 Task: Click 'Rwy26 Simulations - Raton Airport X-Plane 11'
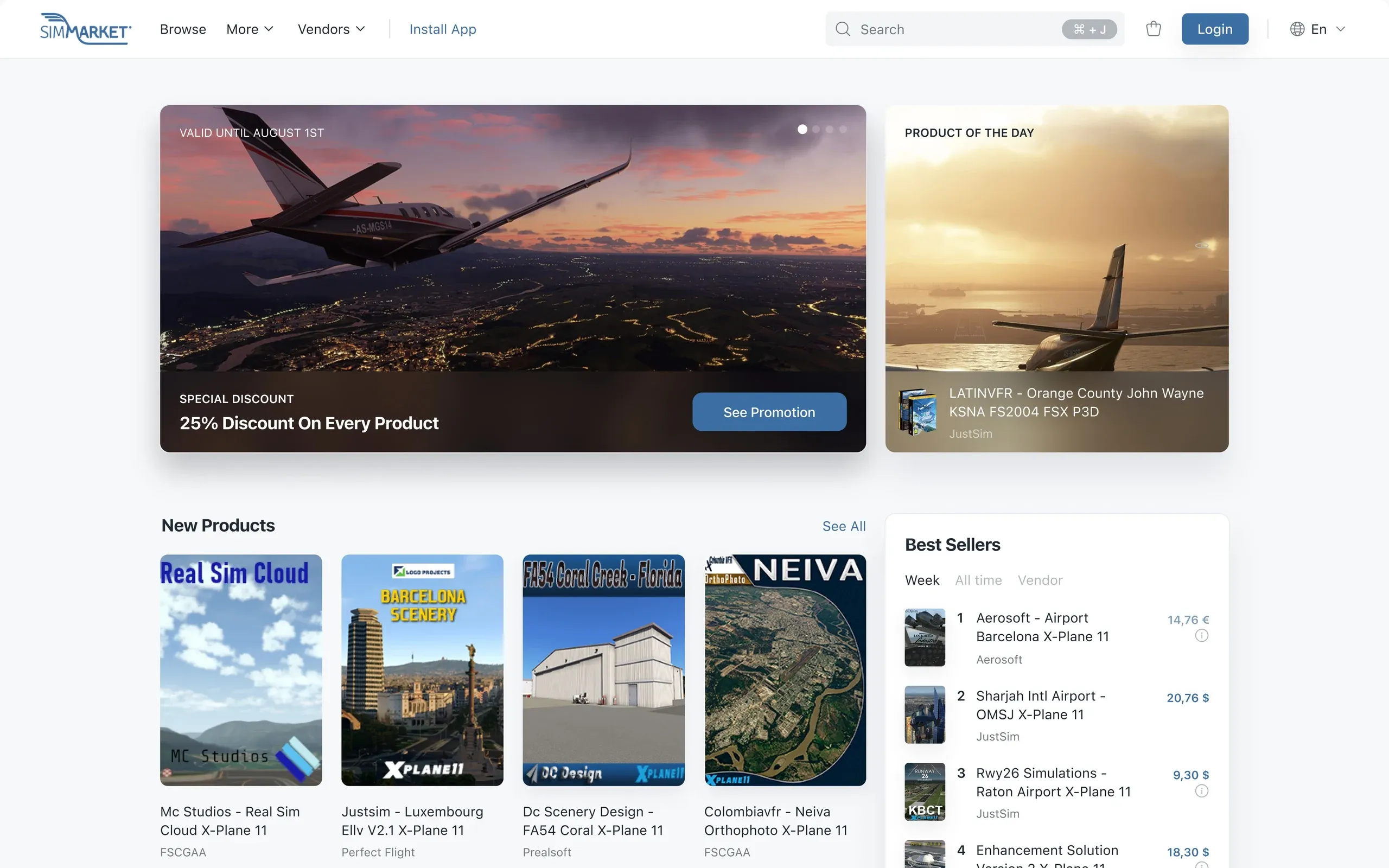(1053, 782)
